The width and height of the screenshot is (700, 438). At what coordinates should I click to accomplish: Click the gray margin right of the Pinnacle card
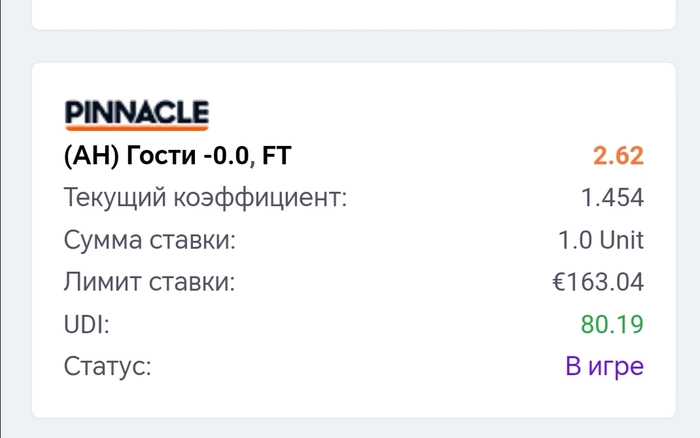pos(688,240)
